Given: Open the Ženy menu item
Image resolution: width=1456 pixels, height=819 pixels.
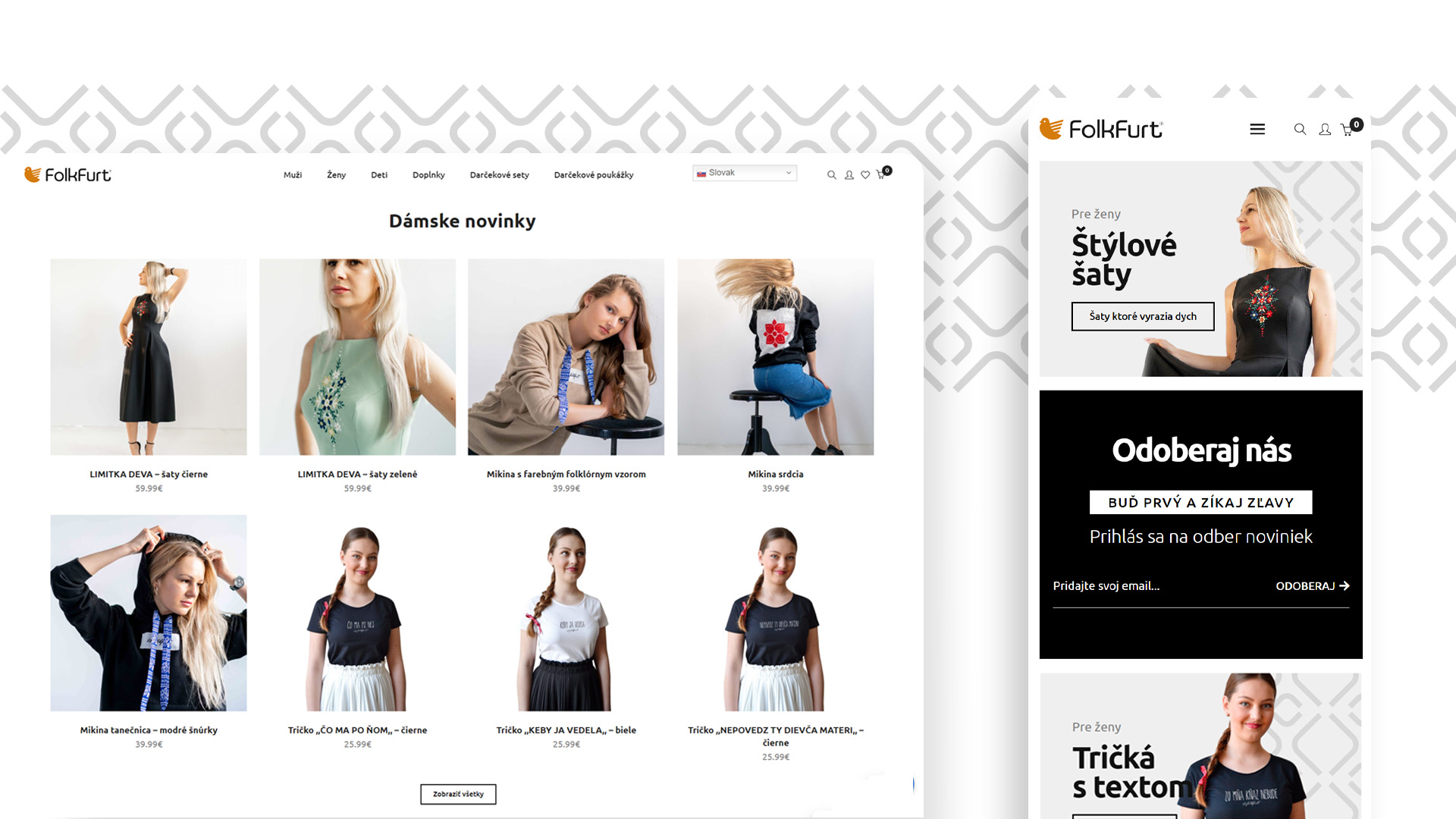Looking at the screenshot, I should 337,175.
